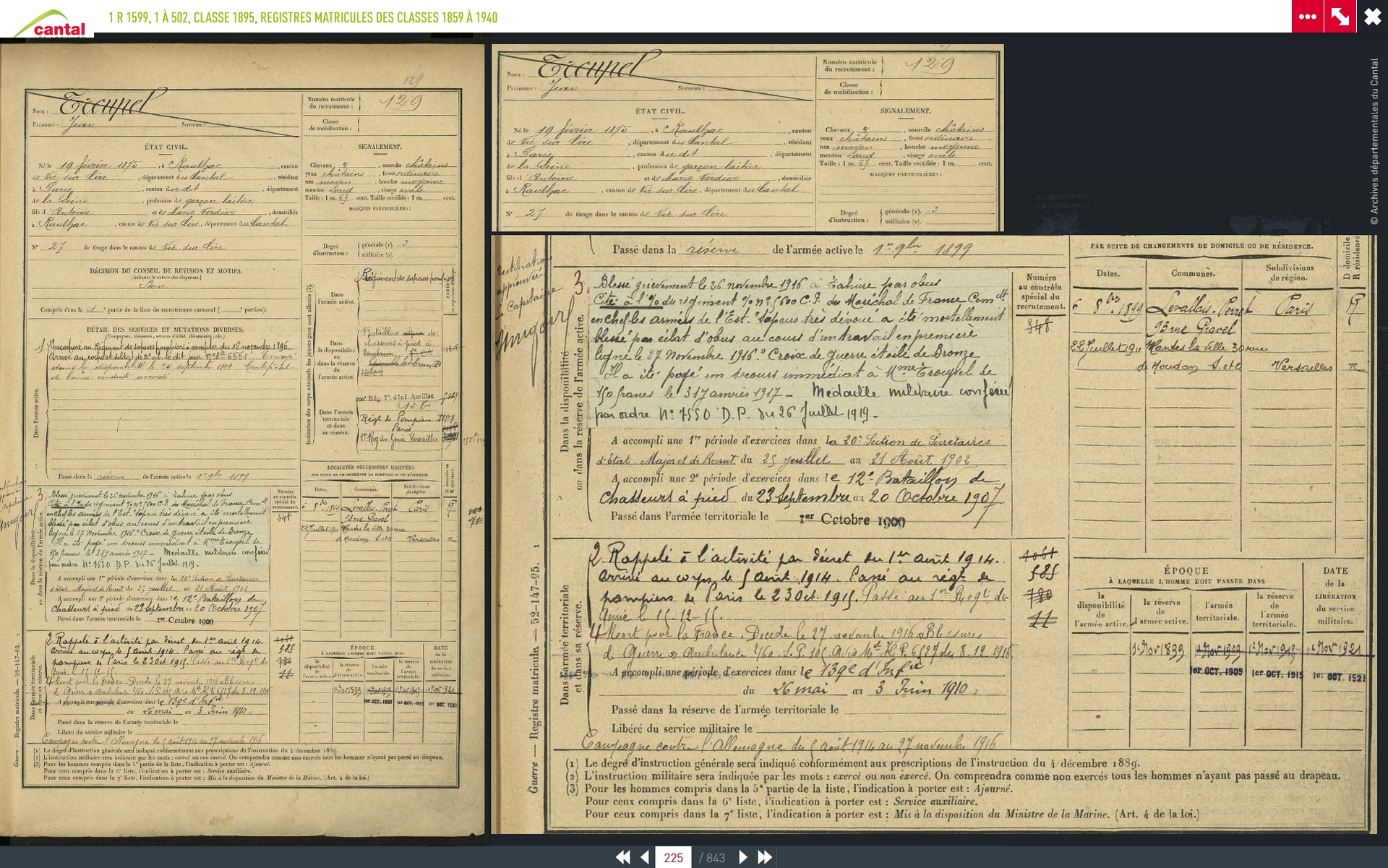Click the page number field showing 225
This screenshot has width=1388, height=868.
673,857
